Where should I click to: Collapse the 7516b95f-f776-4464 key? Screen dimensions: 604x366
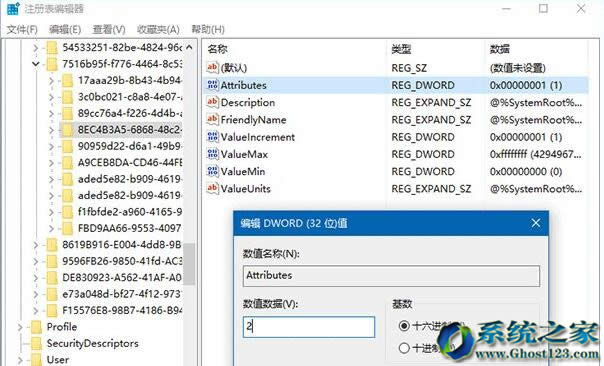35,64
